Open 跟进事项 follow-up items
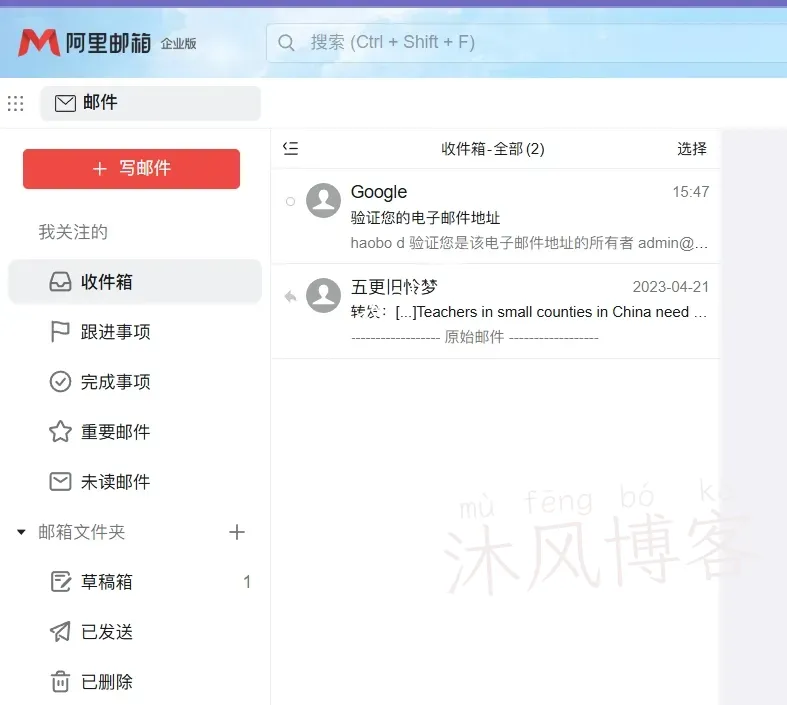 point(115,332)
